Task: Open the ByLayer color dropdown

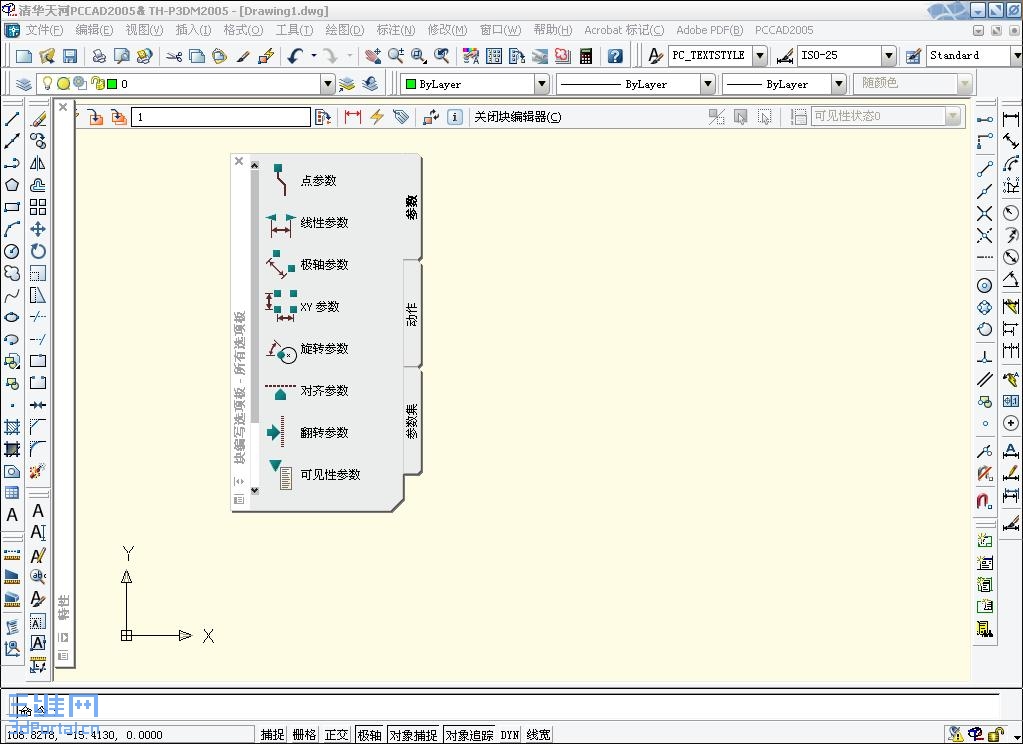Action: [x=542, y=84]
